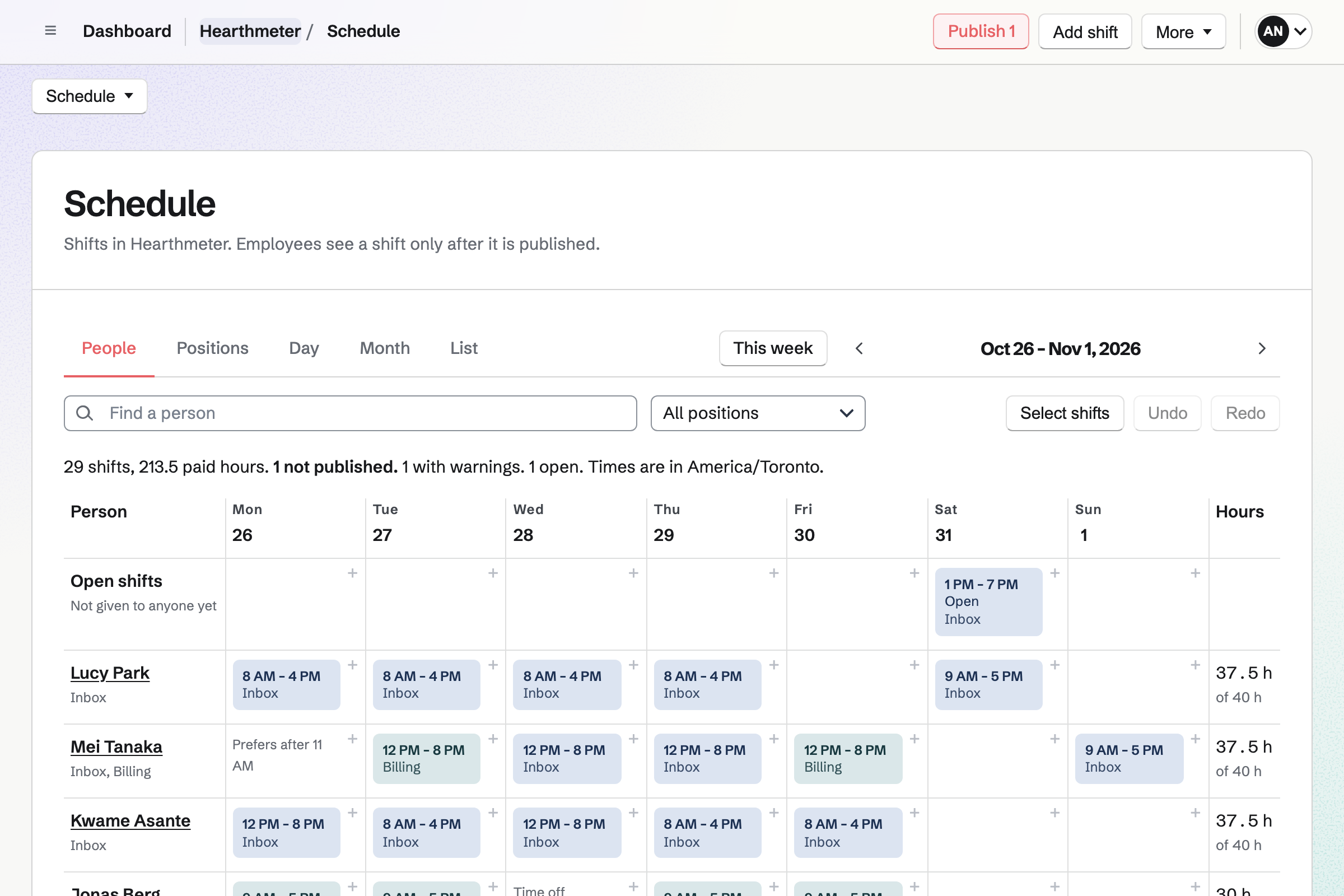Add shift for Lucy Park on Monday

point(353,665)
